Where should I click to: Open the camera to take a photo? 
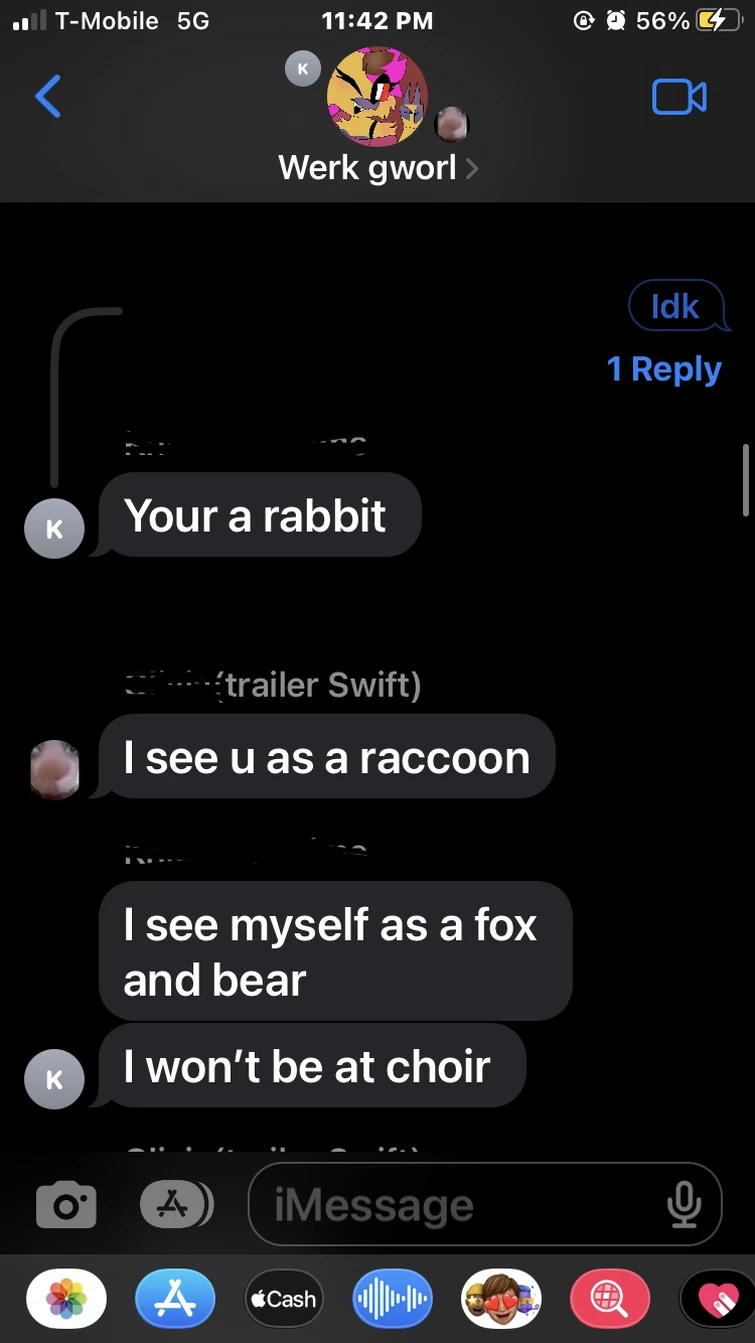click(67, 1206)
